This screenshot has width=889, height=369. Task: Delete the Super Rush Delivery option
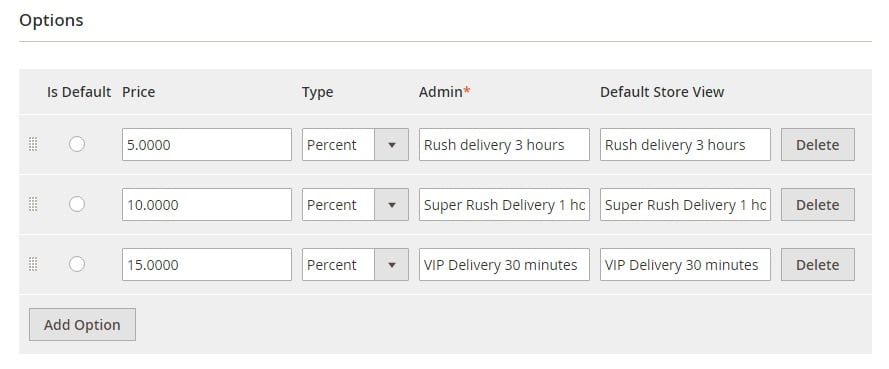[818, 205]
